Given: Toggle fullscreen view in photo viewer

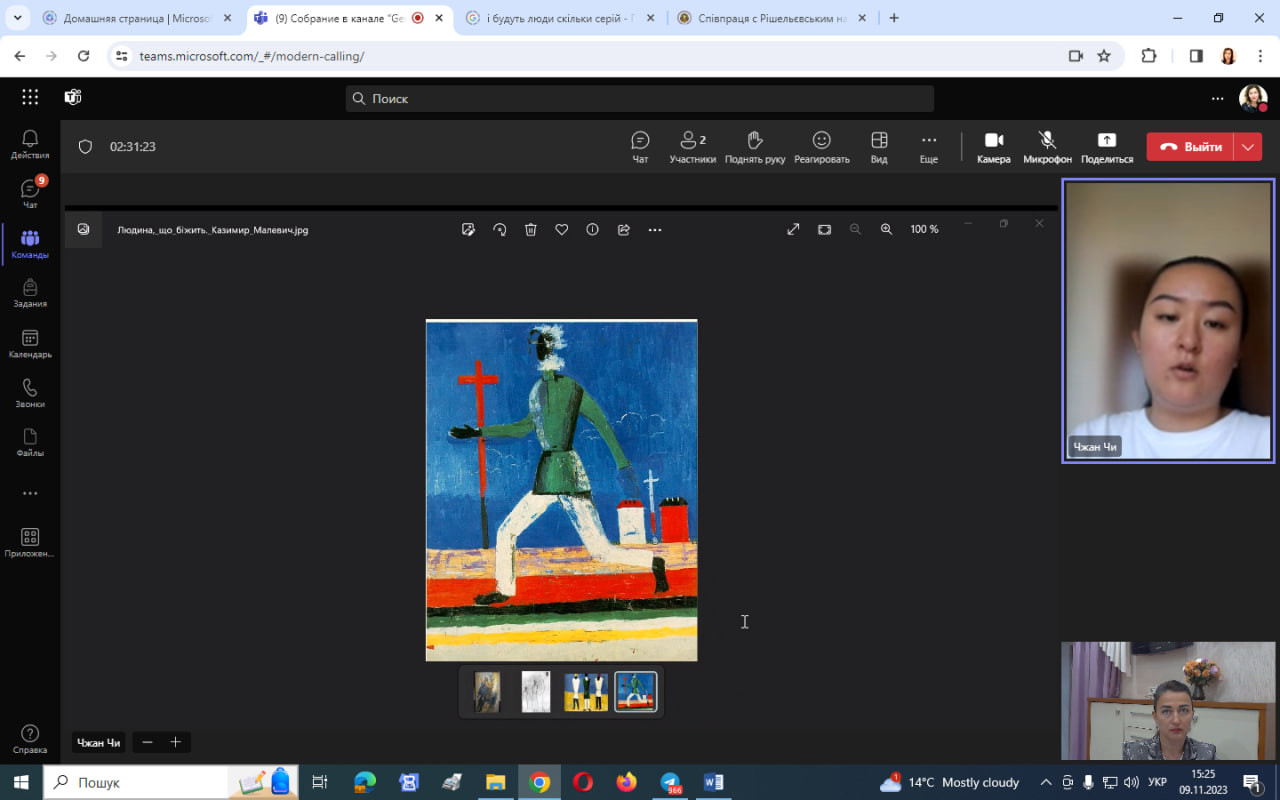Looking at the screenshot, I should 793,230.
